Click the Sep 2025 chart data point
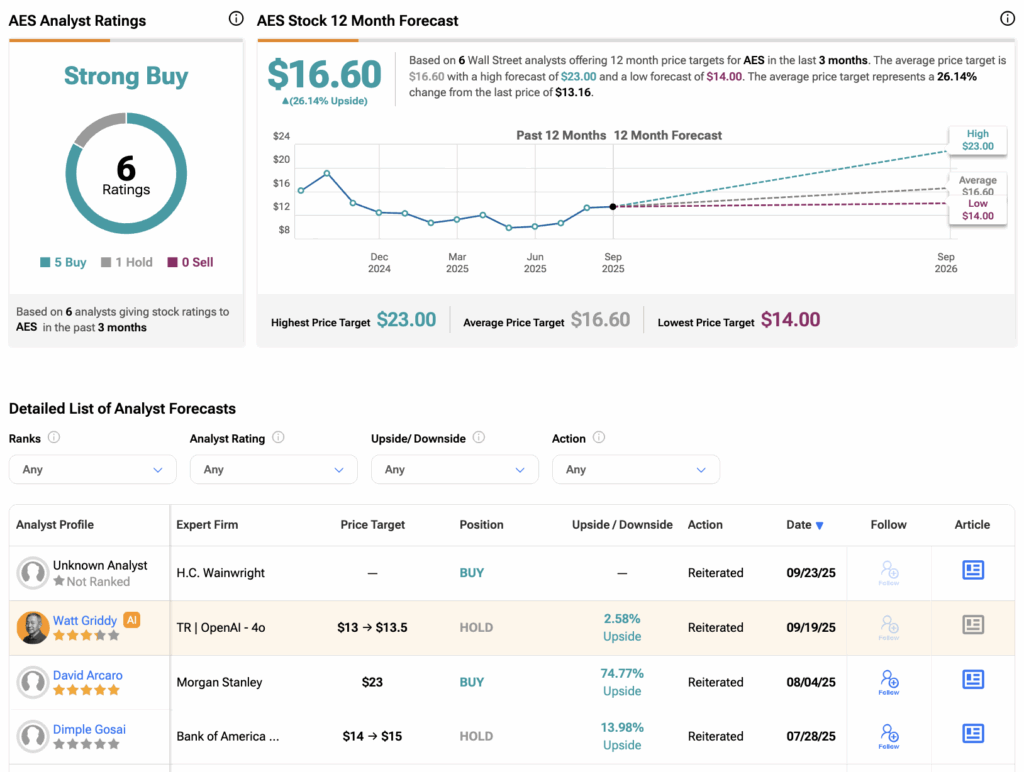This screenshot has width=1024, height=772. (x=613, y=206)
